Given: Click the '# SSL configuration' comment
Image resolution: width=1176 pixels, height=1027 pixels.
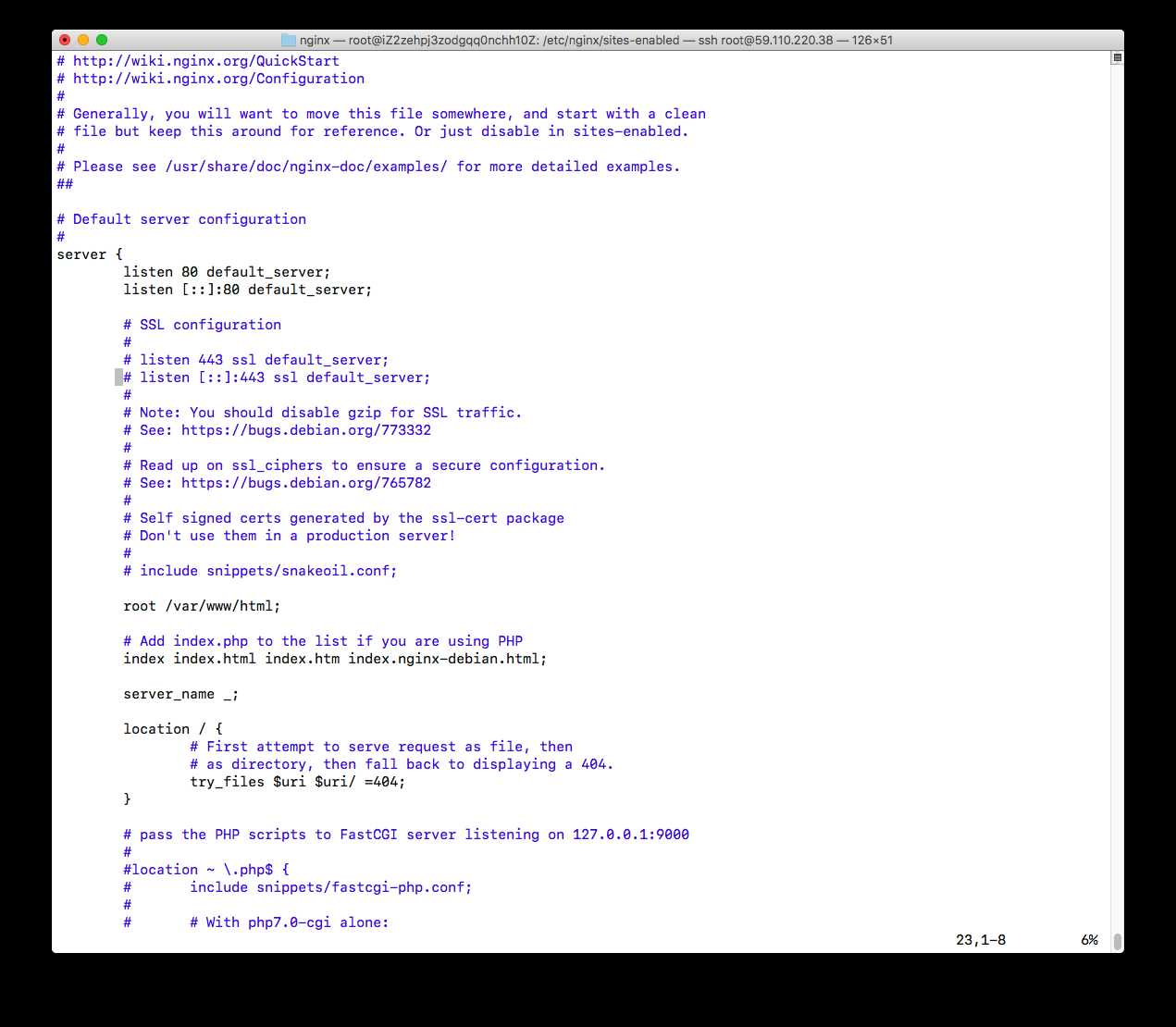Looking at the screenshot, I should tap(203, 325).
